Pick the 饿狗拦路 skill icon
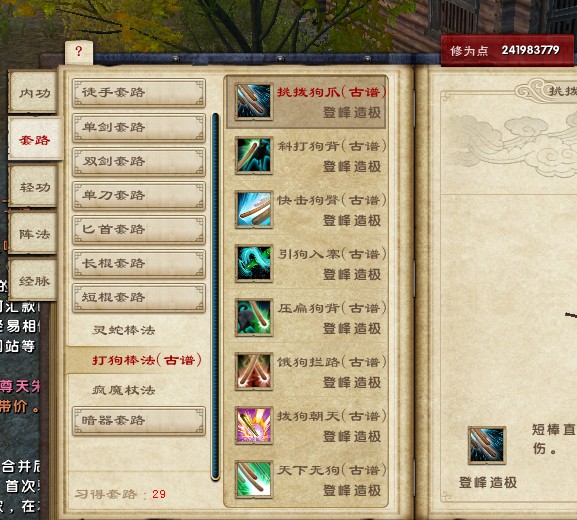577x520 pixels. click(254, 371)
